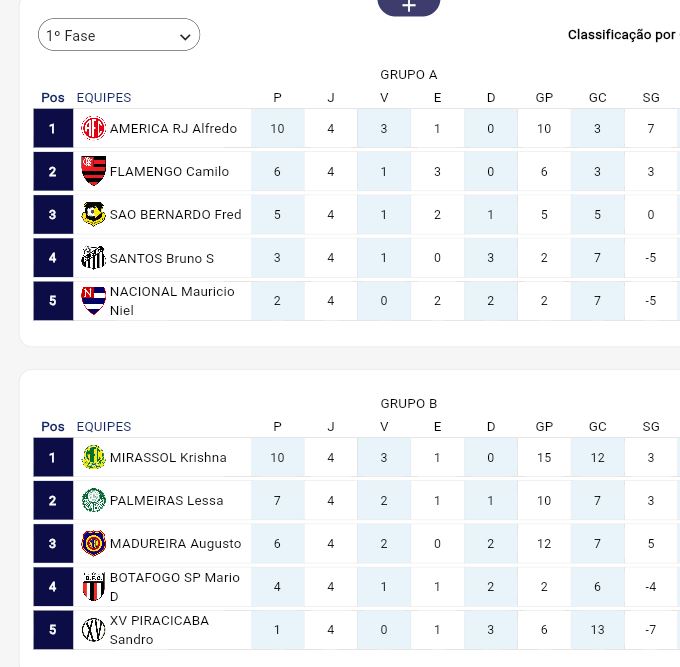
Task: Select the PALMEIRAS Lessa team name
Action: (x=166, y=500)
